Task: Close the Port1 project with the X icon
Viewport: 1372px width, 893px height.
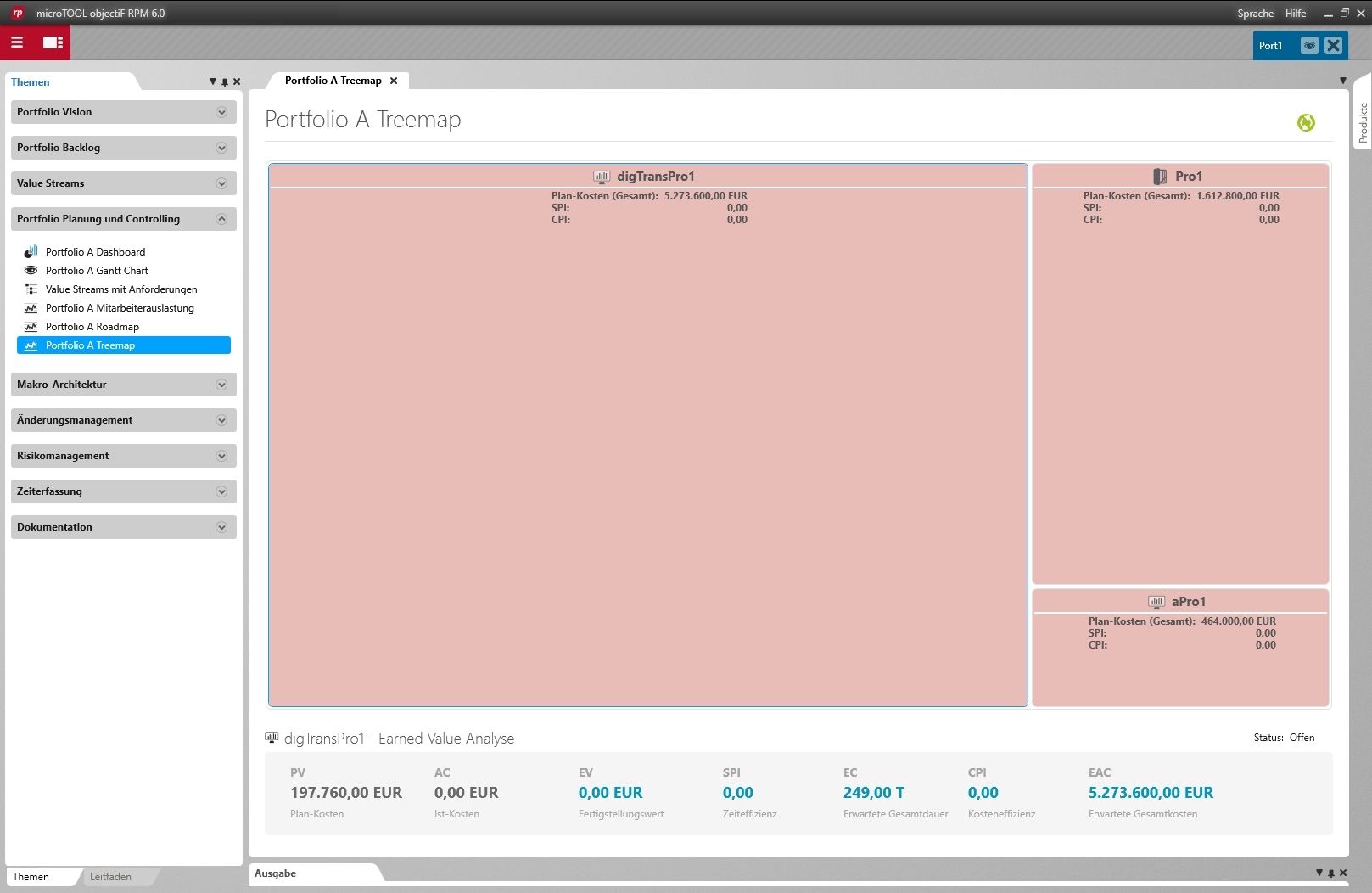Action: pos(1334,46)
